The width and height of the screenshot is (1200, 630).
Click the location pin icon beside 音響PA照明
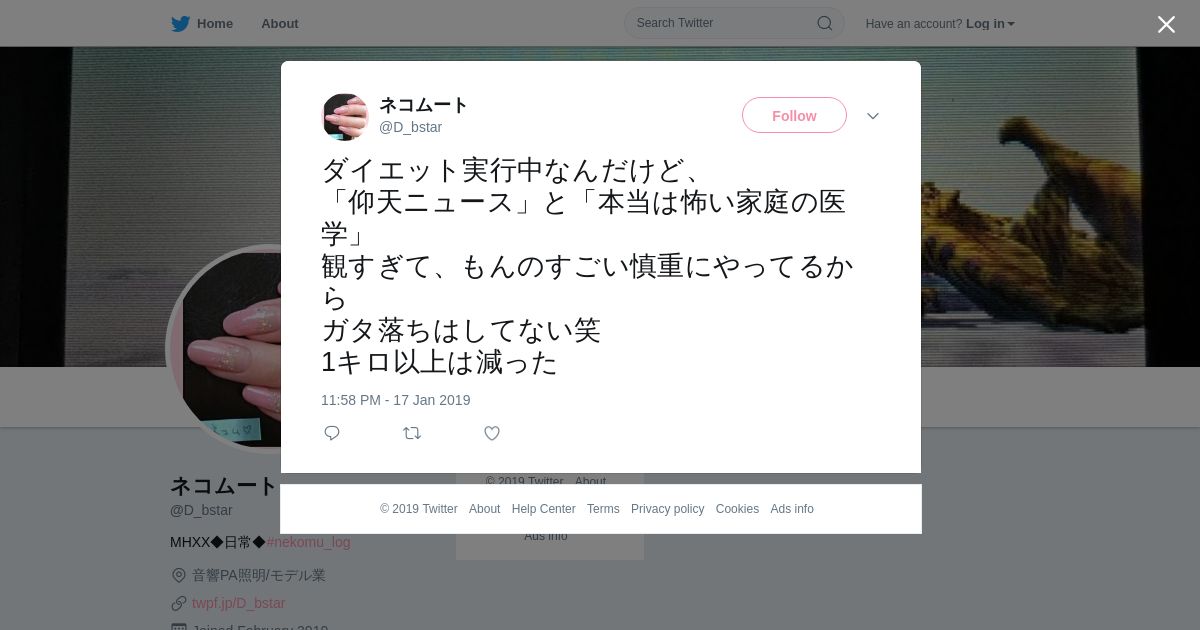(179, 575)
